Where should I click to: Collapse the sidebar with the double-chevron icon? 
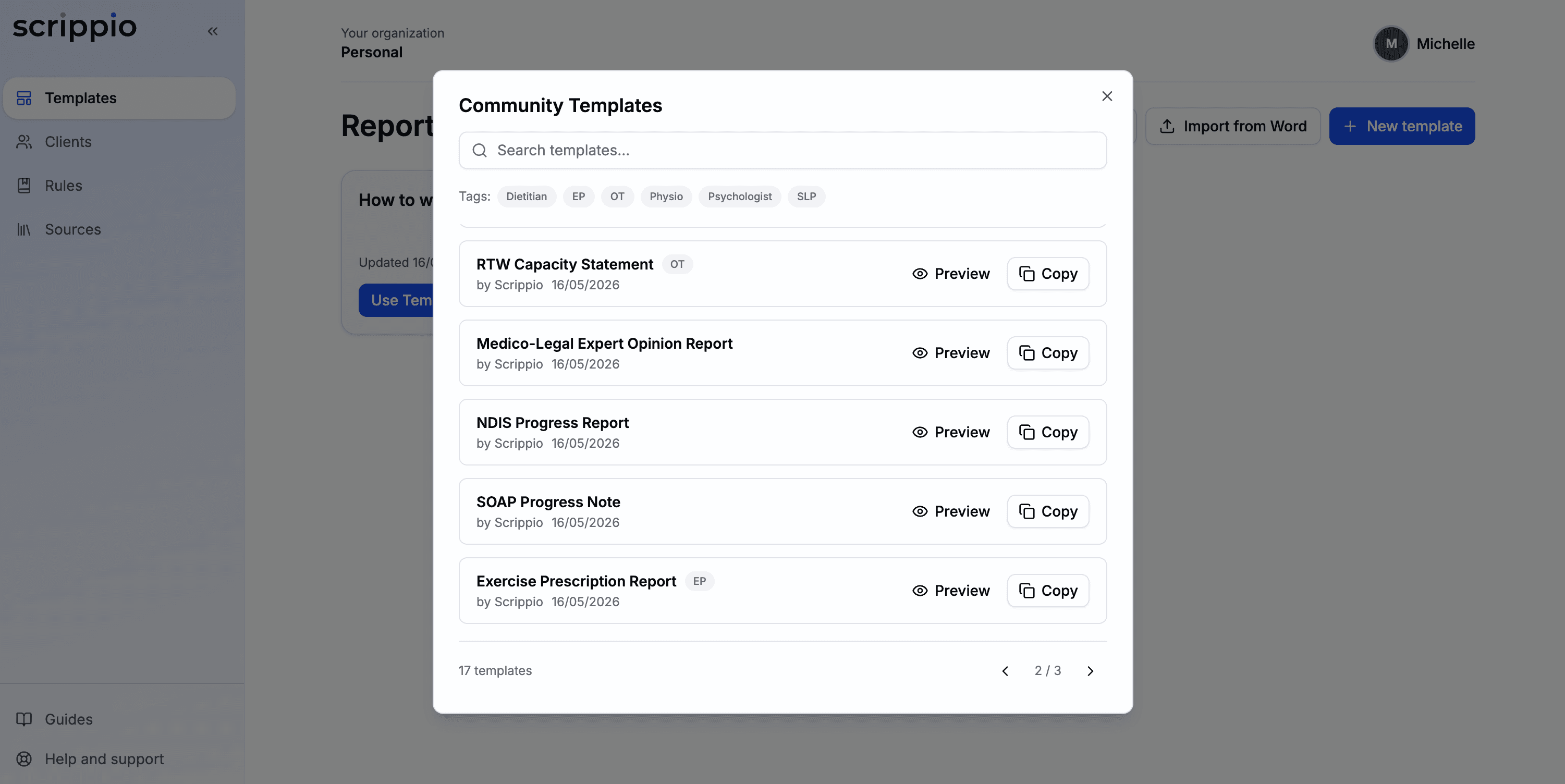click(213, 31)
